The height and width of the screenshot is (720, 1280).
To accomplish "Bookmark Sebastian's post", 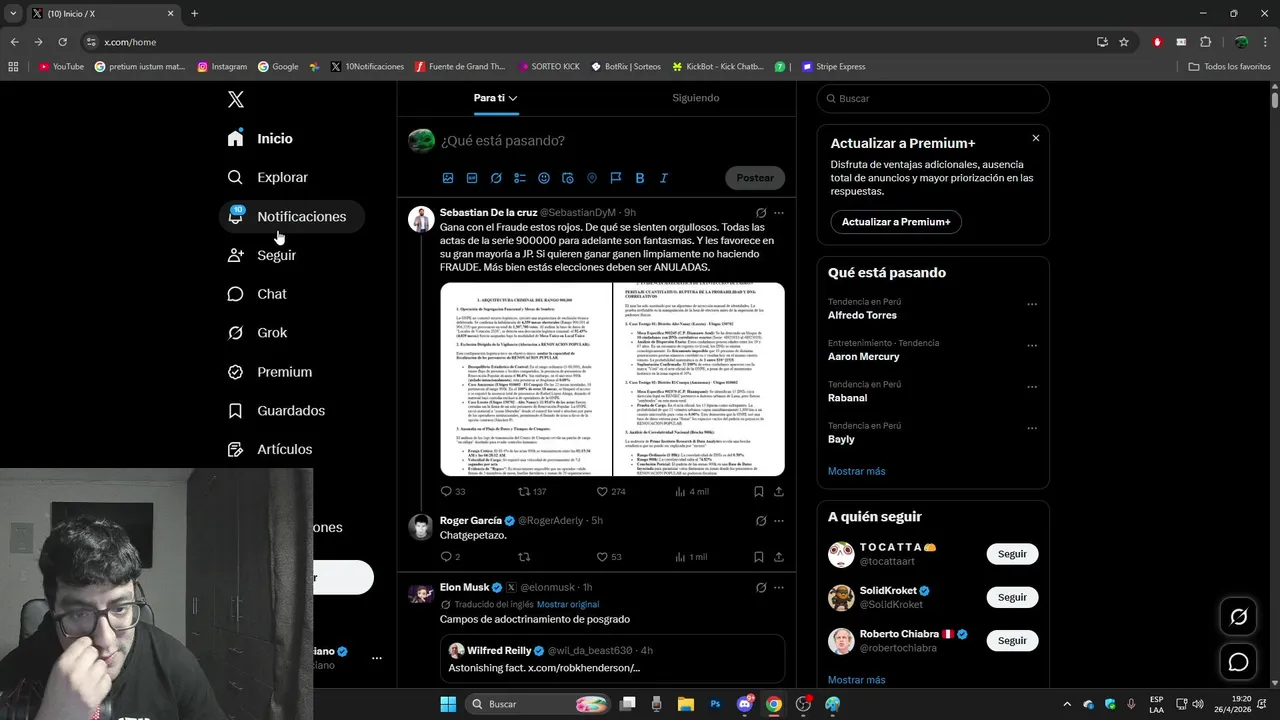I will [x=759, y=492].
